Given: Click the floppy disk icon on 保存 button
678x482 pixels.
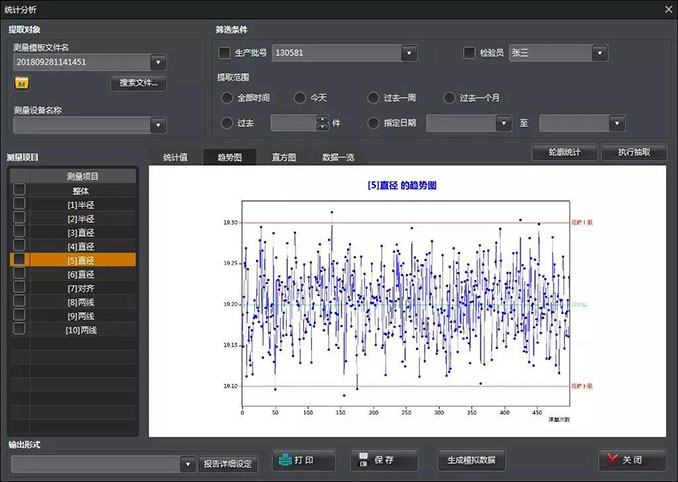Looking at the screenshot, I should (x=363, y=461).
